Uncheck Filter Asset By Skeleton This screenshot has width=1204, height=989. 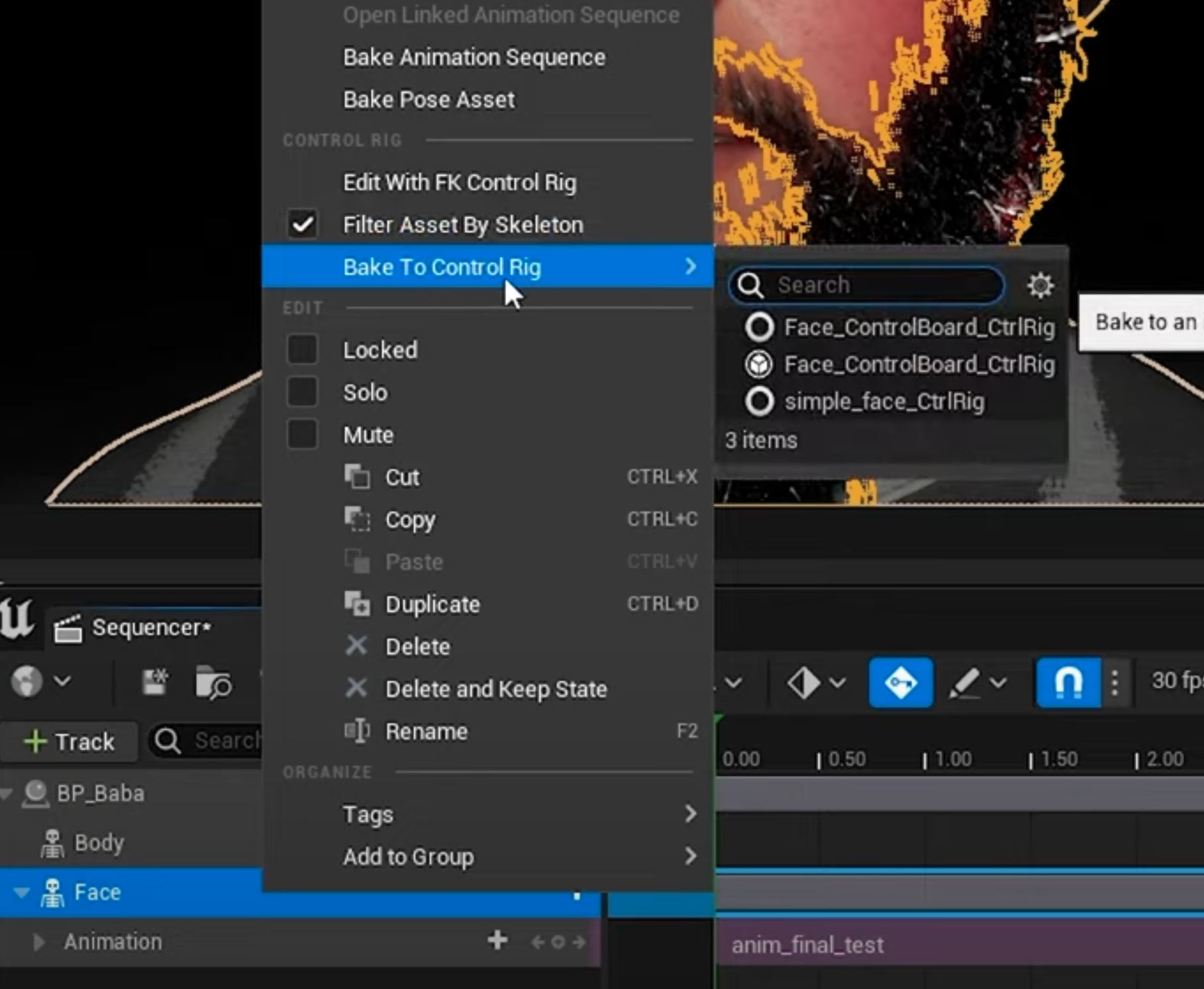tap(302, 224)
